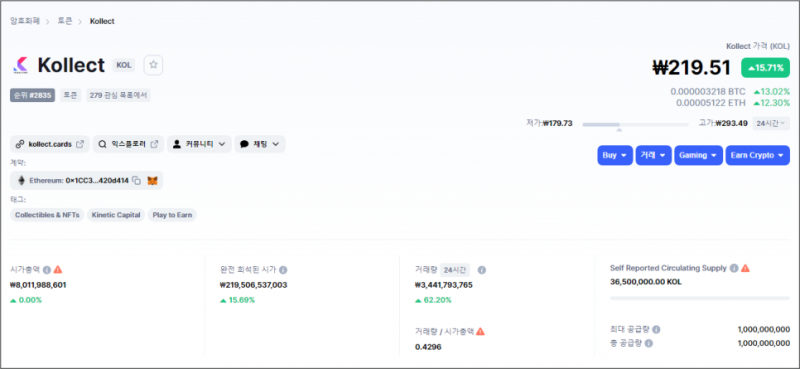Viewport: 800px width, 369px height.
Task: Click the 15.69% diluted cap change text
Action: 237,300
